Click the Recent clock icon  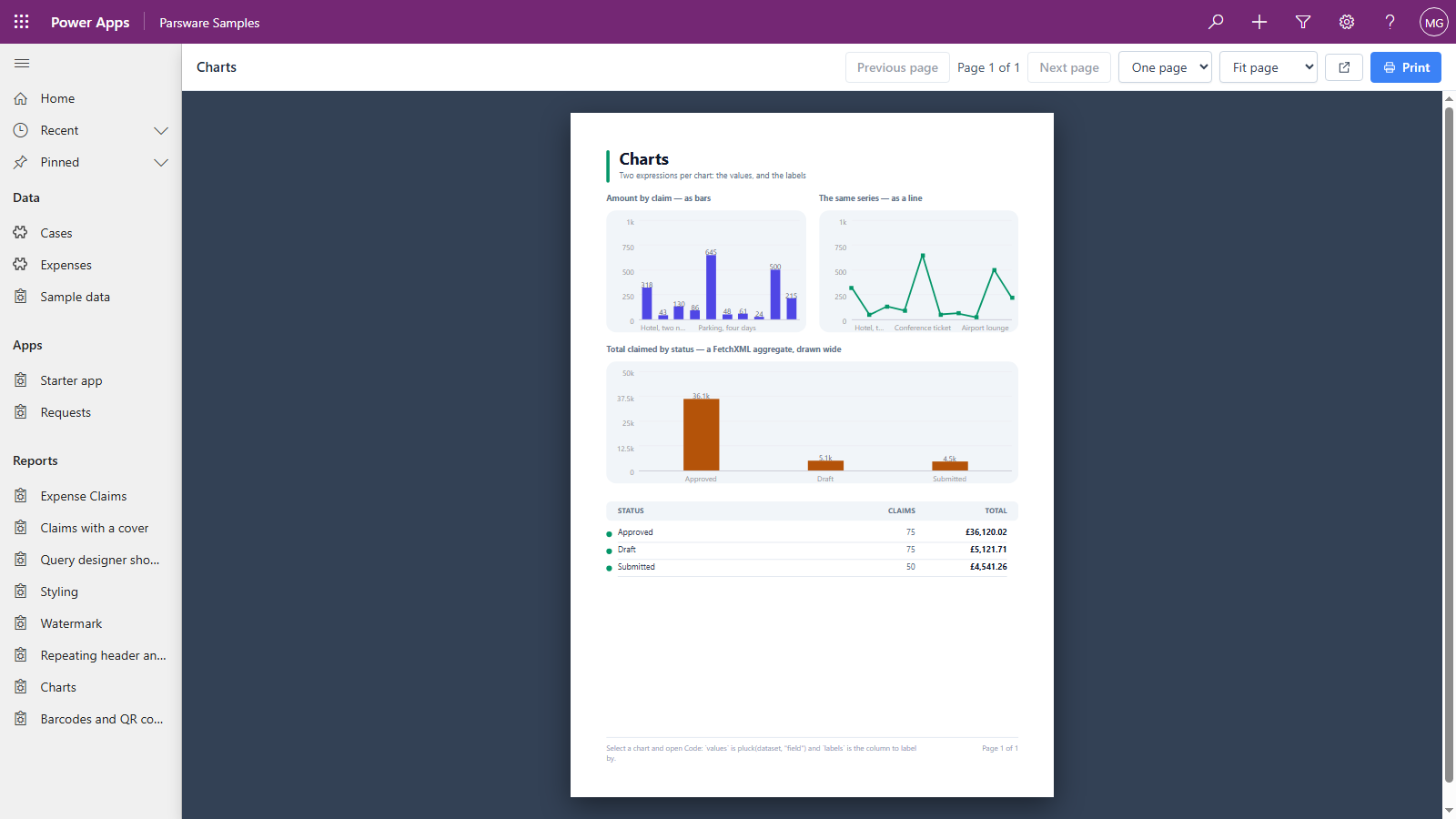click(x=21, y=130)
